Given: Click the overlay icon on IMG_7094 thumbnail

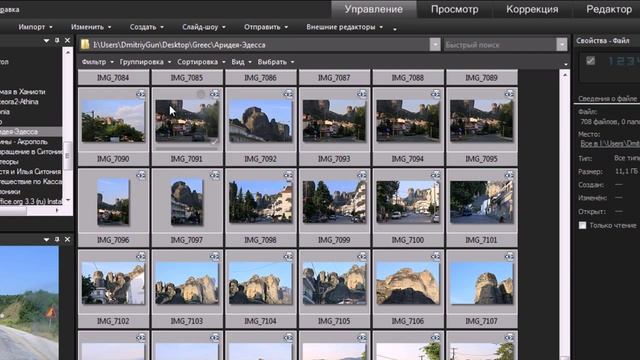Looking at the screenshot, I should pos(436,94).
